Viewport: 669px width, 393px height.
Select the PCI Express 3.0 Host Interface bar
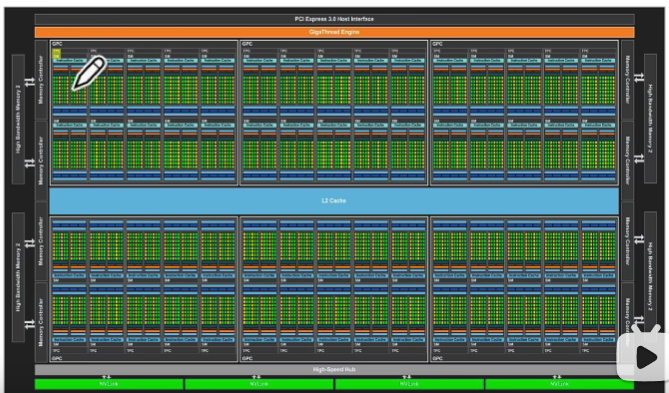[x=334, y=19]
